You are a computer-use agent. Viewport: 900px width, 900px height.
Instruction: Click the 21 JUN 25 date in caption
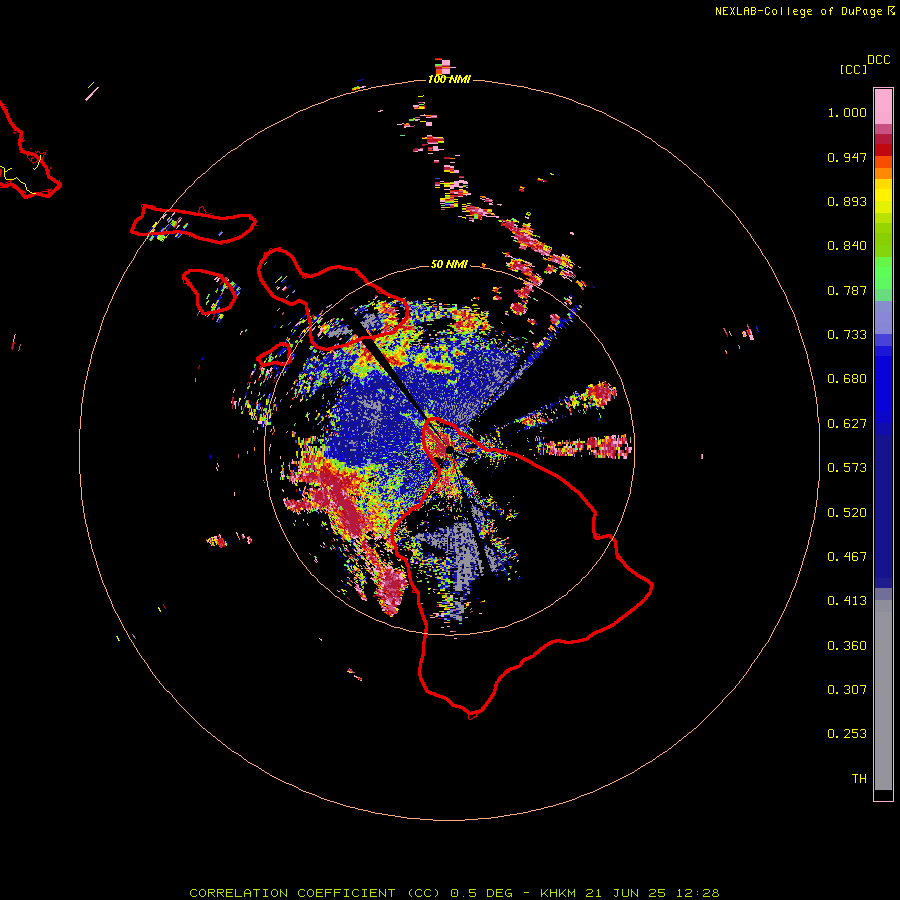pyautogui.click(x=625, y=893)
